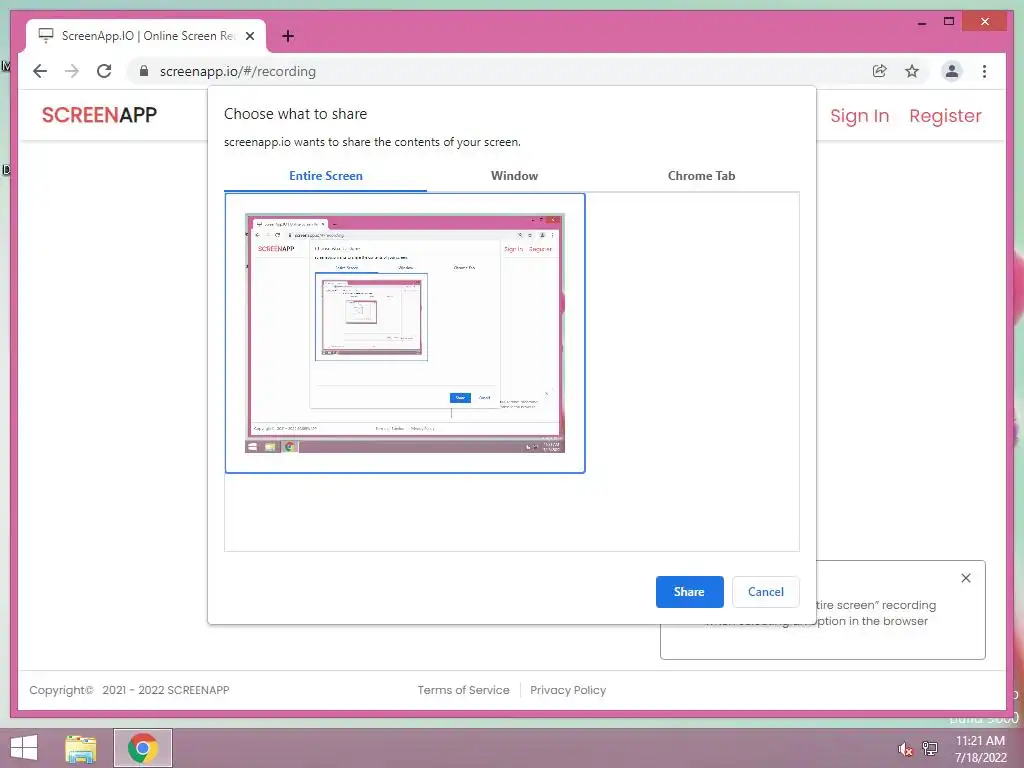
Task: Close the ScreenApp.IO browser tab
Action: [x=249, y=36]
